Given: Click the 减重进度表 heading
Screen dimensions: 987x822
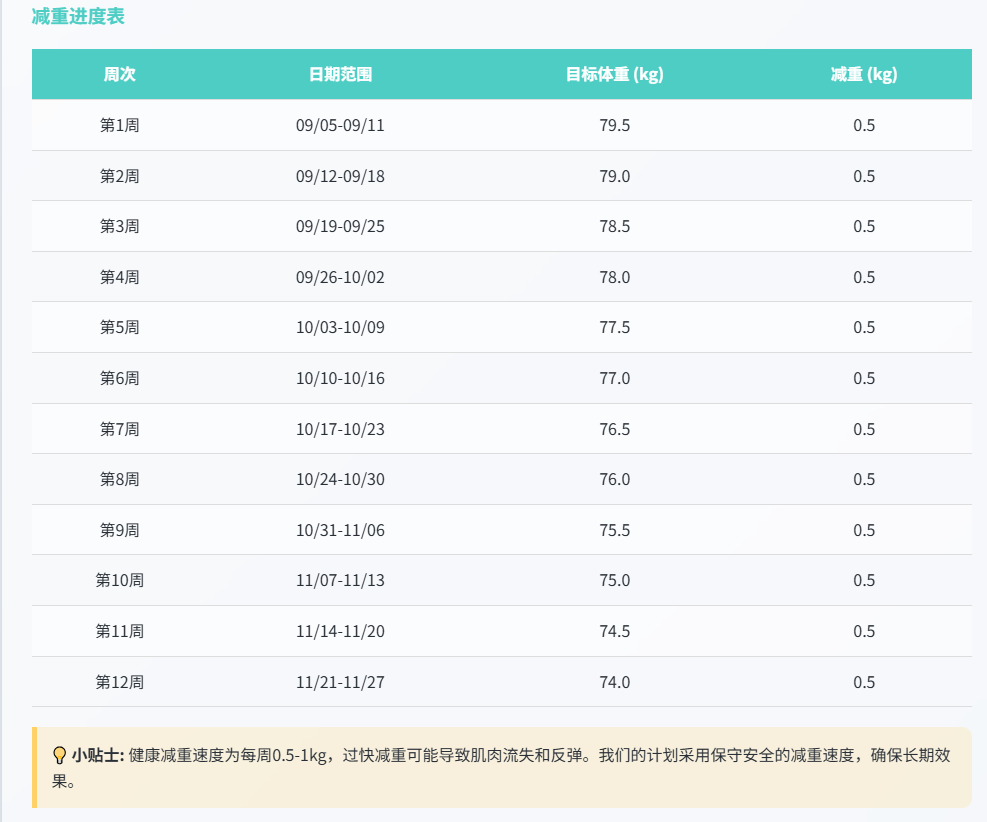Looking at the screenshot, I should pyautogui.click(x=78, y=16).
